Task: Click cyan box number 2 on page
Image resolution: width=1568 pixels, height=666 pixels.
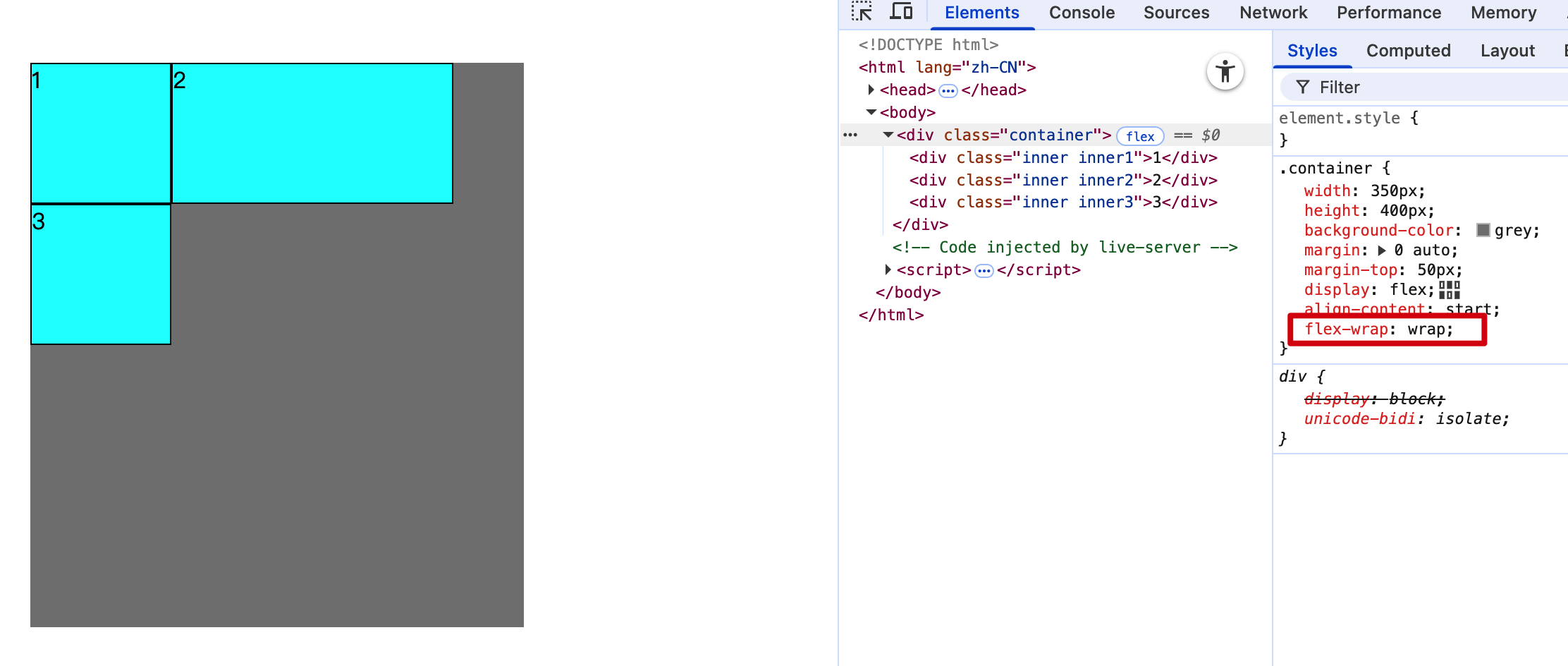Action: tap(312, 133)
